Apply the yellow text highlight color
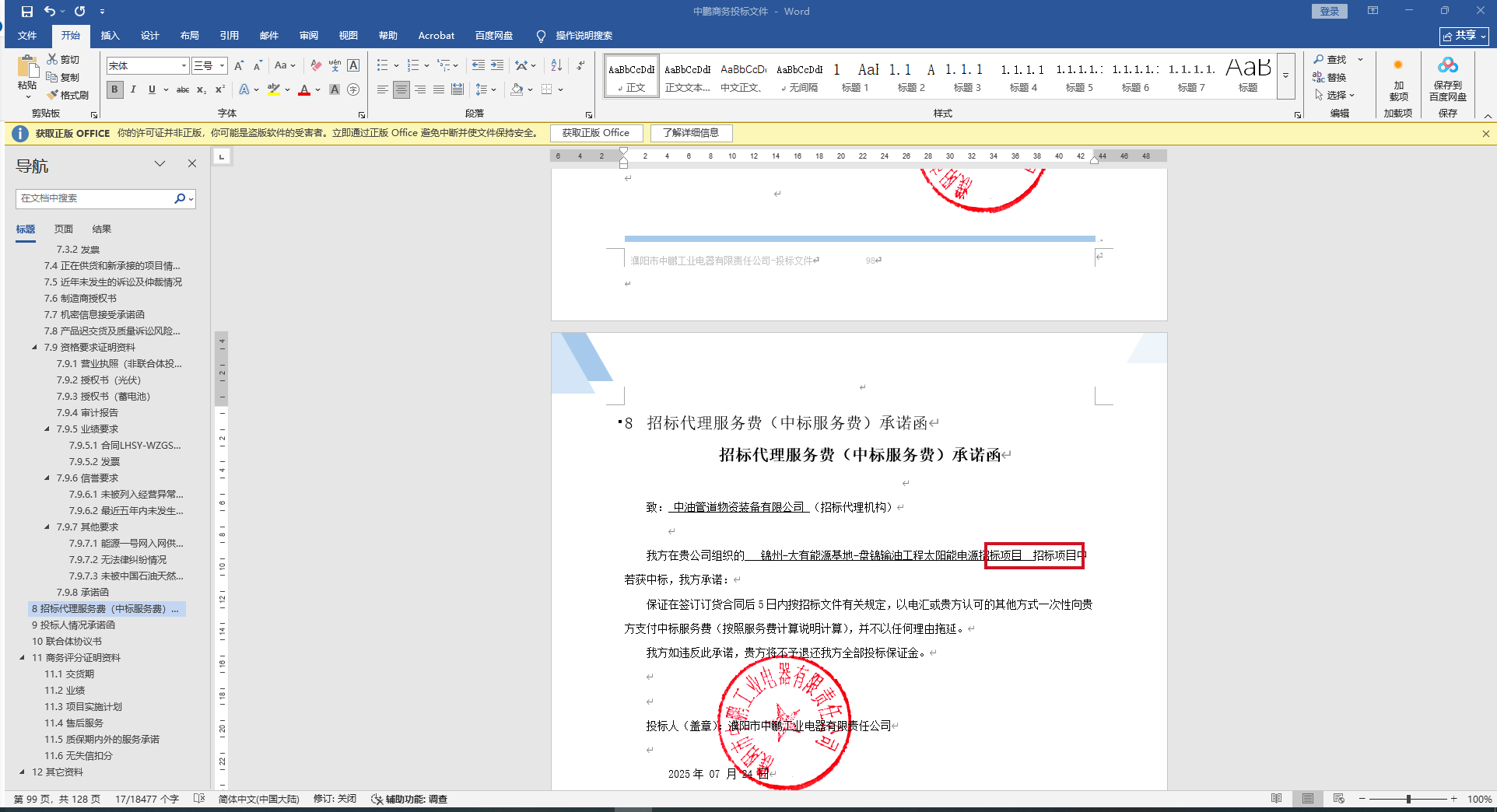This screenshot has height=812, width=1497. [273, 89]
